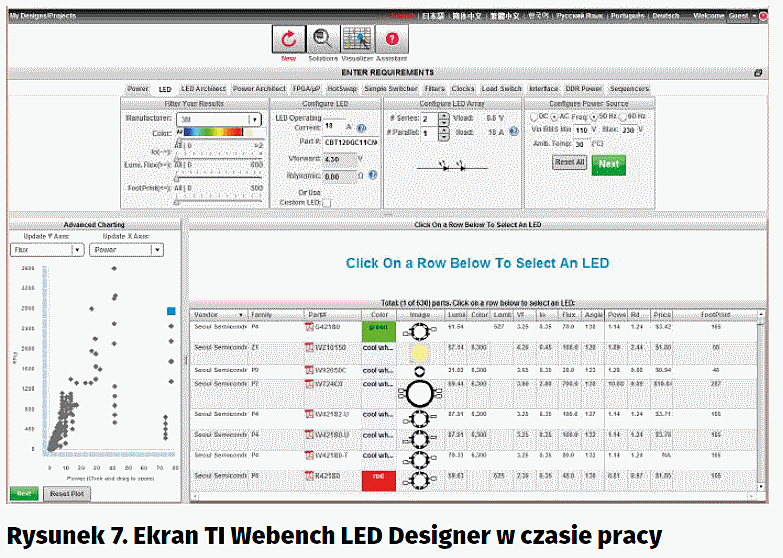Click the PDF icon for part G42180
783x558 pixels.
[310, 326]
